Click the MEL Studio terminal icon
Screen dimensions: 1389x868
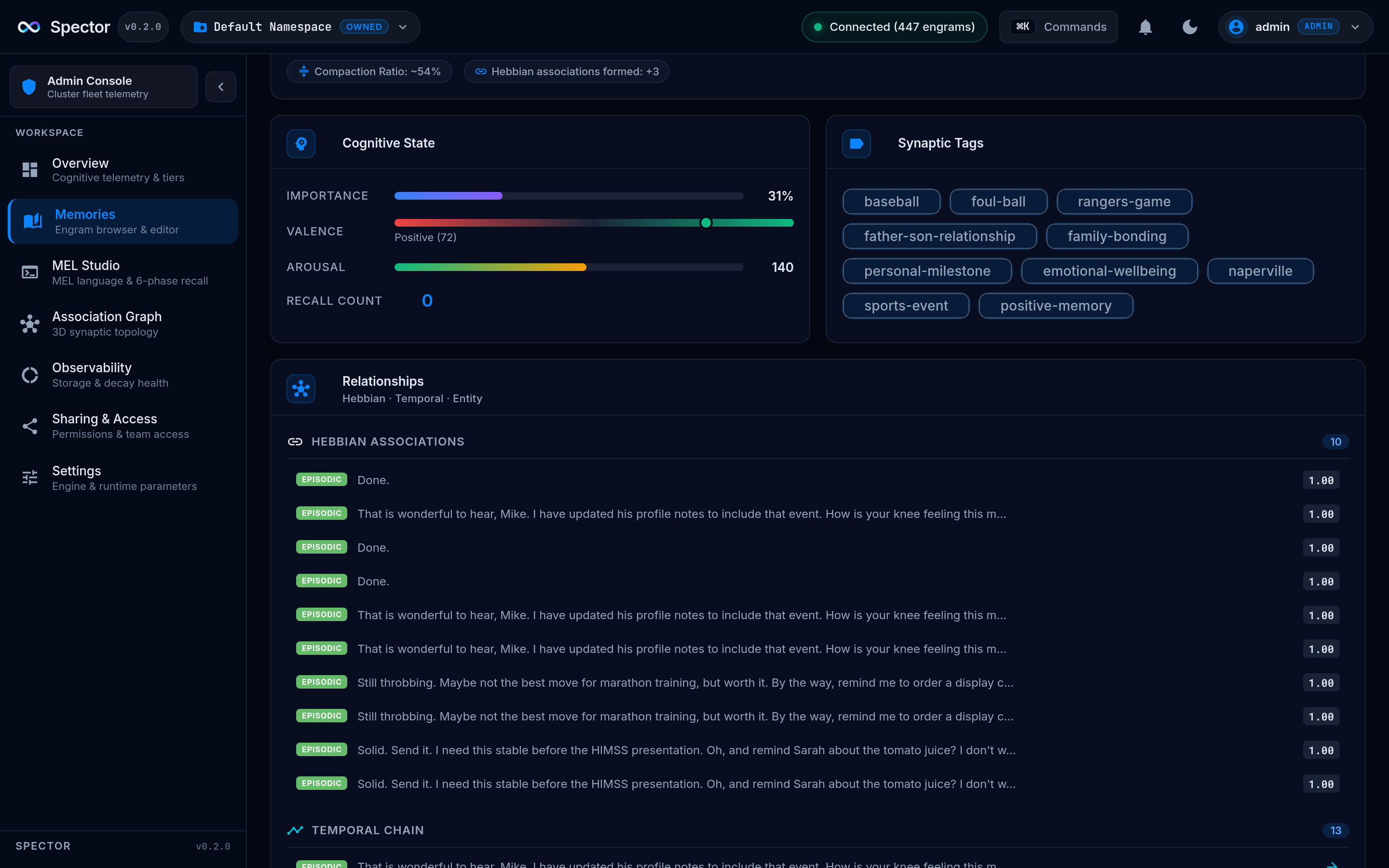click(30, 272)
